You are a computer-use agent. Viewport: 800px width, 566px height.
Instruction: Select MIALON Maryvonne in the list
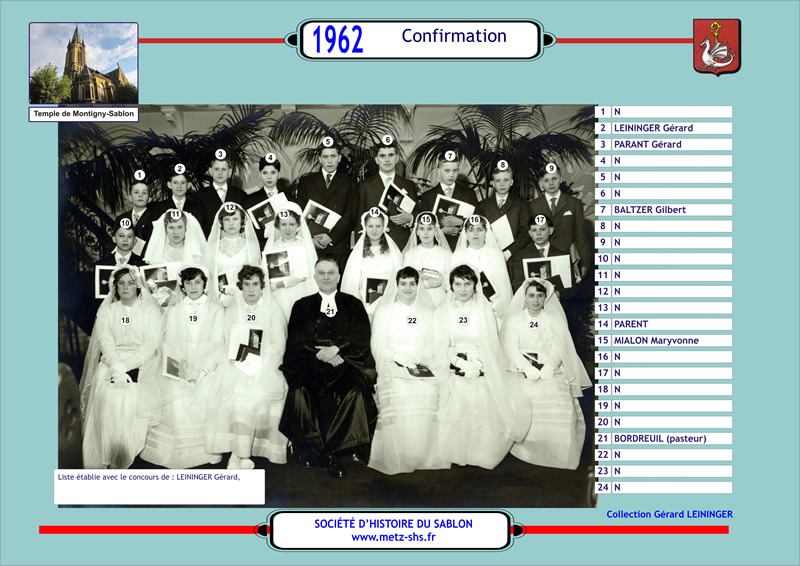click(x=656, y=340)
